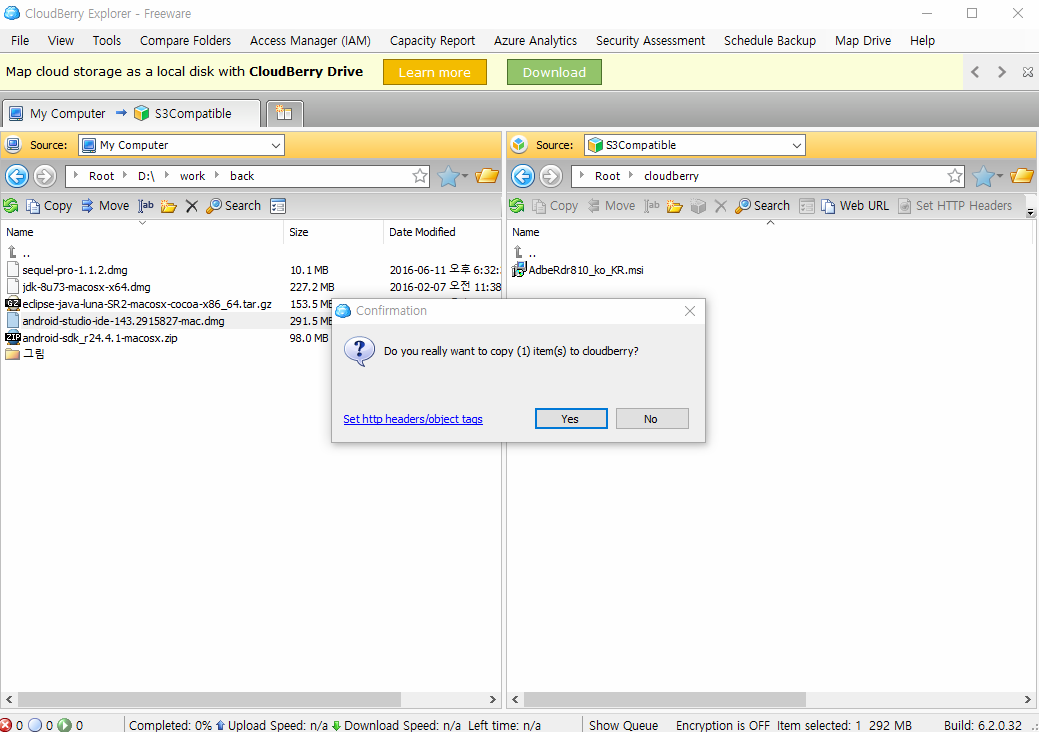Expand the Root breadcrumb arrow left pane

click(76, 176)
